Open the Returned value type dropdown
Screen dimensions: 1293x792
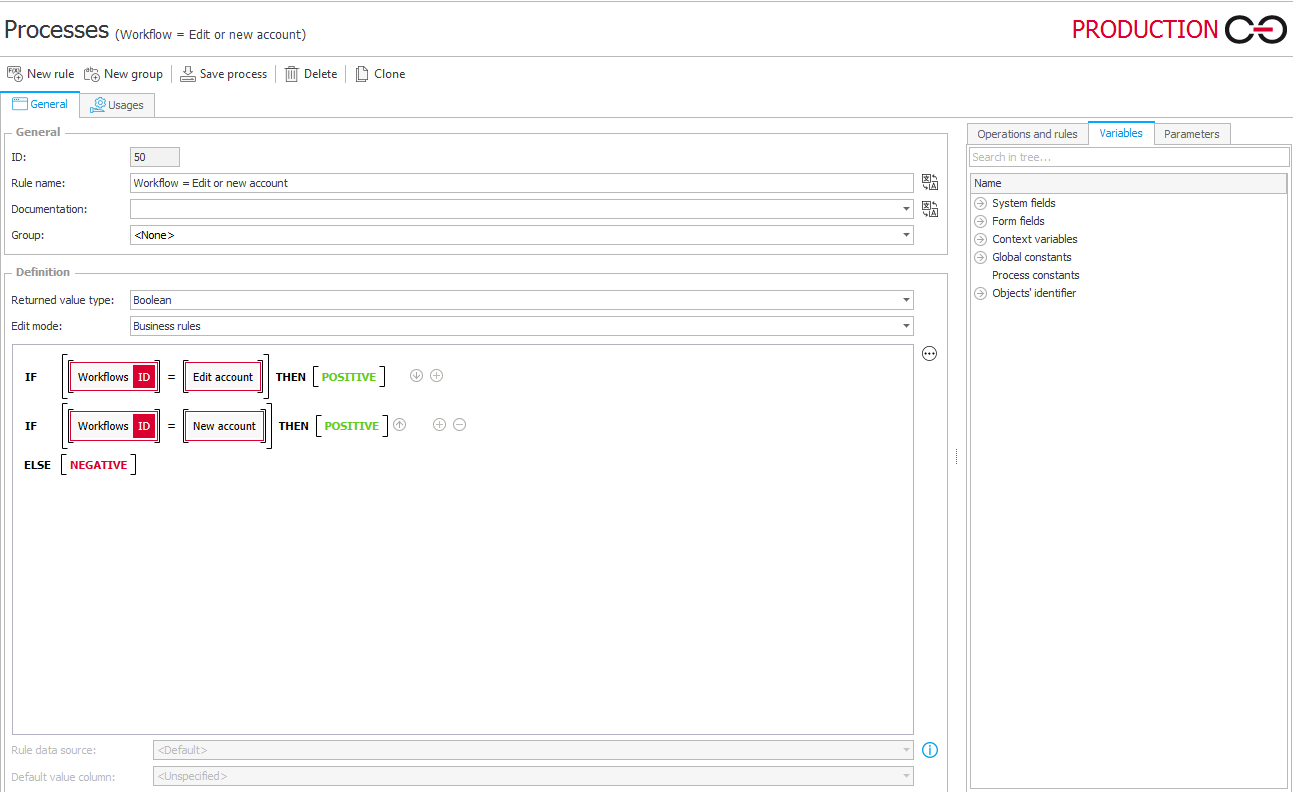906,299
